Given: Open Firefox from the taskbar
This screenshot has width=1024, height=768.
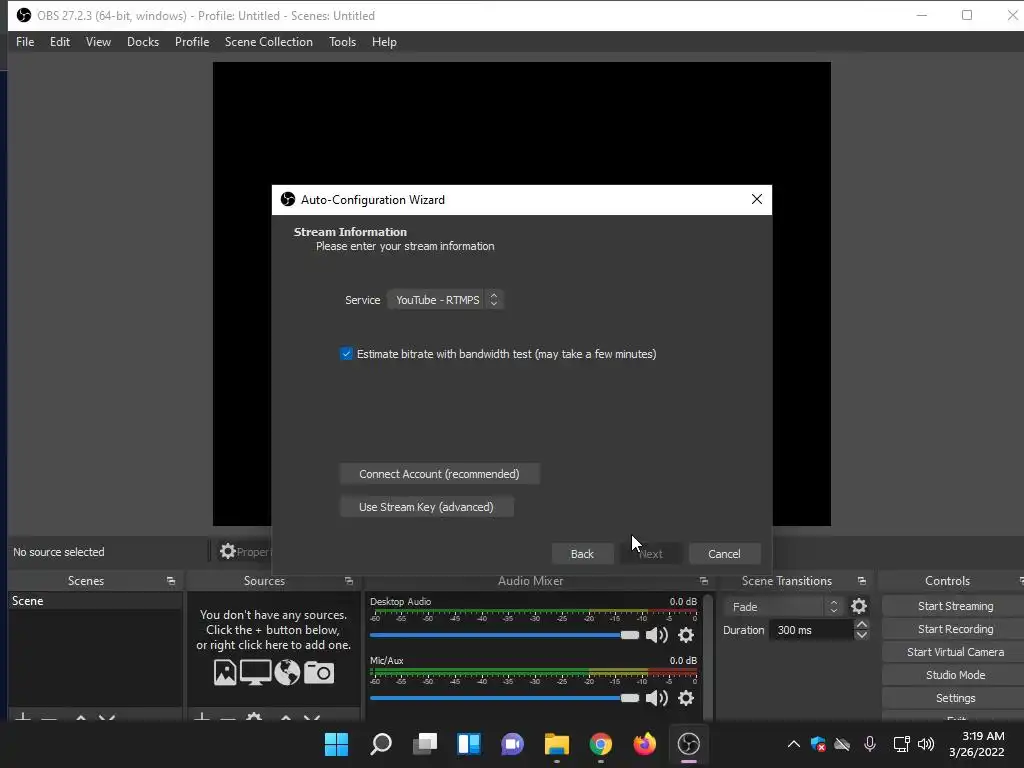Looking at the screenshot, I should pyautogui.click(x=645, y=744).
